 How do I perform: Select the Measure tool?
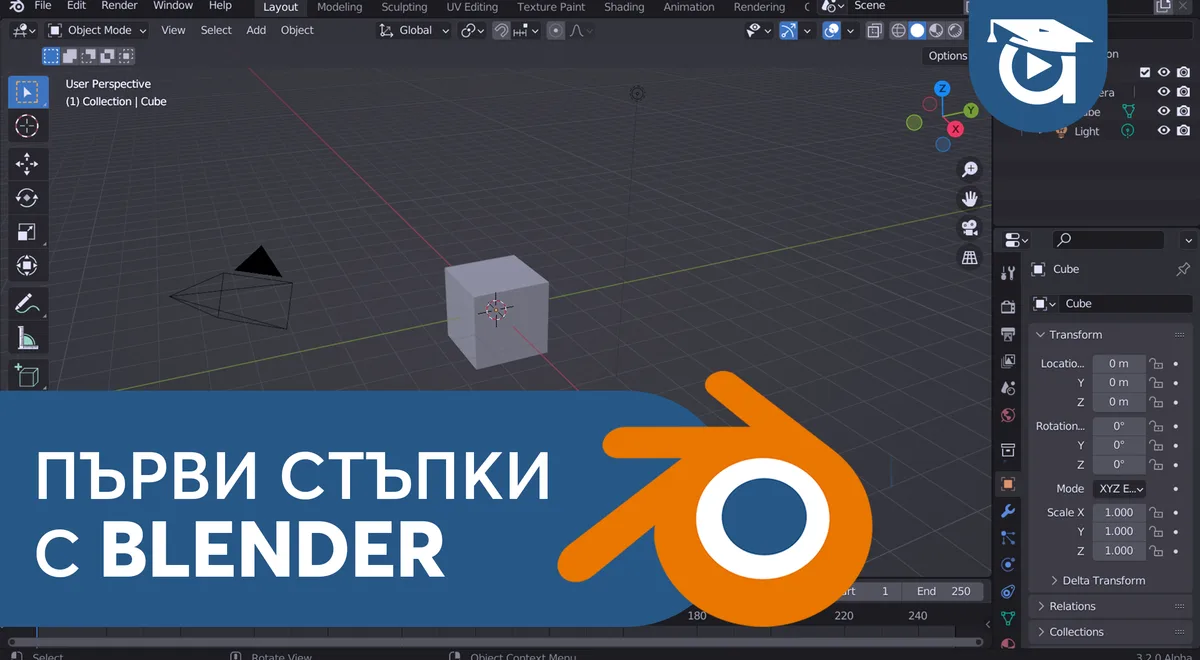coord(27,338)
